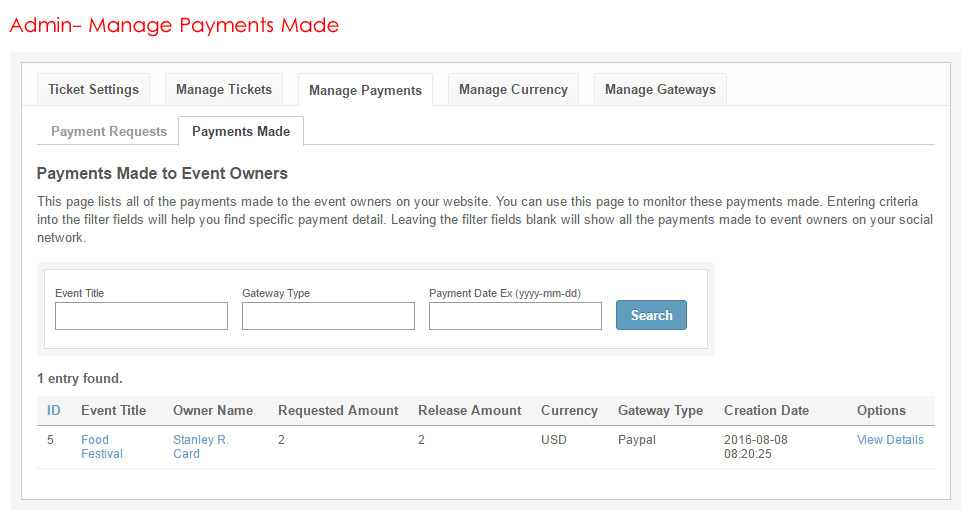Switch to the Payment Requests sub-tab
This screenshot has width=971, height=522.
(x=109, y=131)
